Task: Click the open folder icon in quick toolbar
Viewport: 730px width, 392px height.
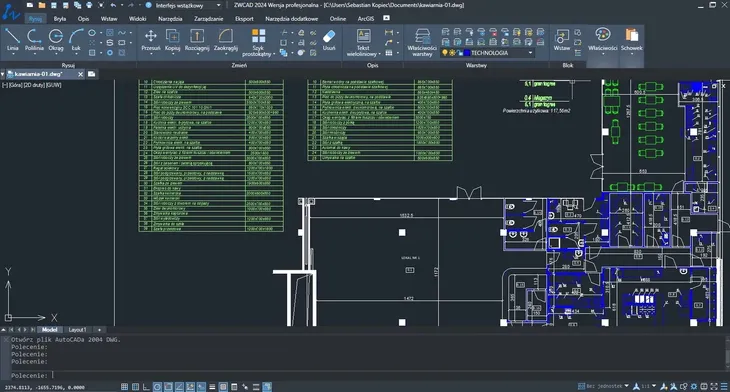Action: point(41,5)
